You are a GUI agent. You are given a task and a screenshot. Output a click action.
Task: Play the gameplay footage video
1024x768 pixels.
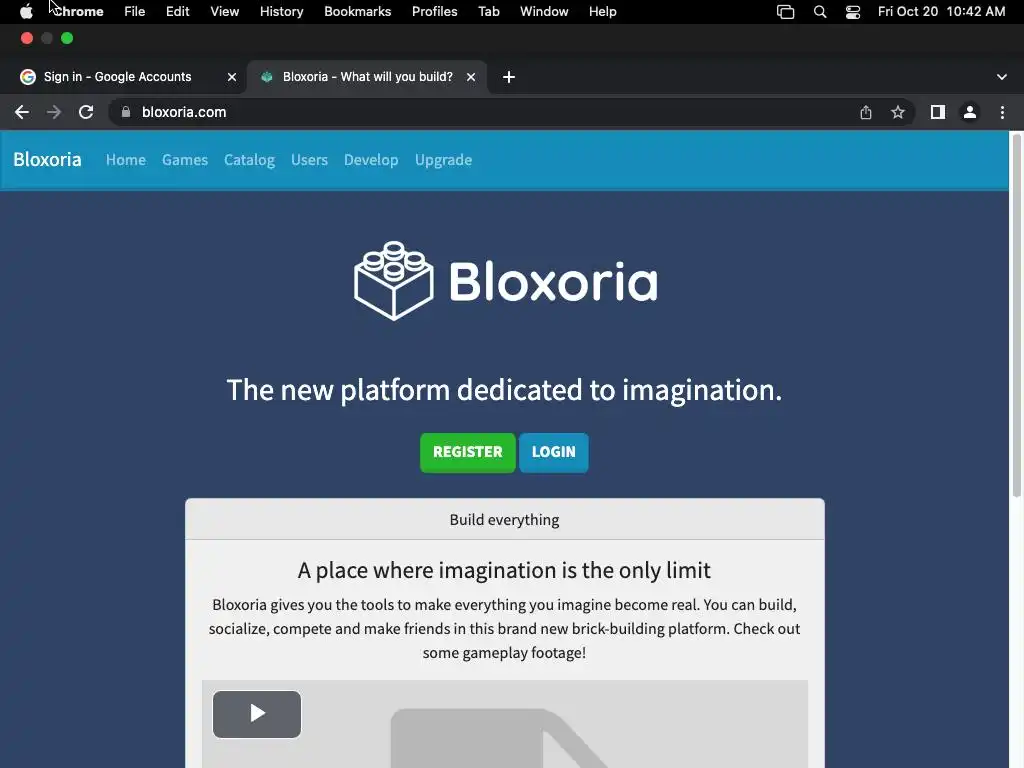click(257, 714)
